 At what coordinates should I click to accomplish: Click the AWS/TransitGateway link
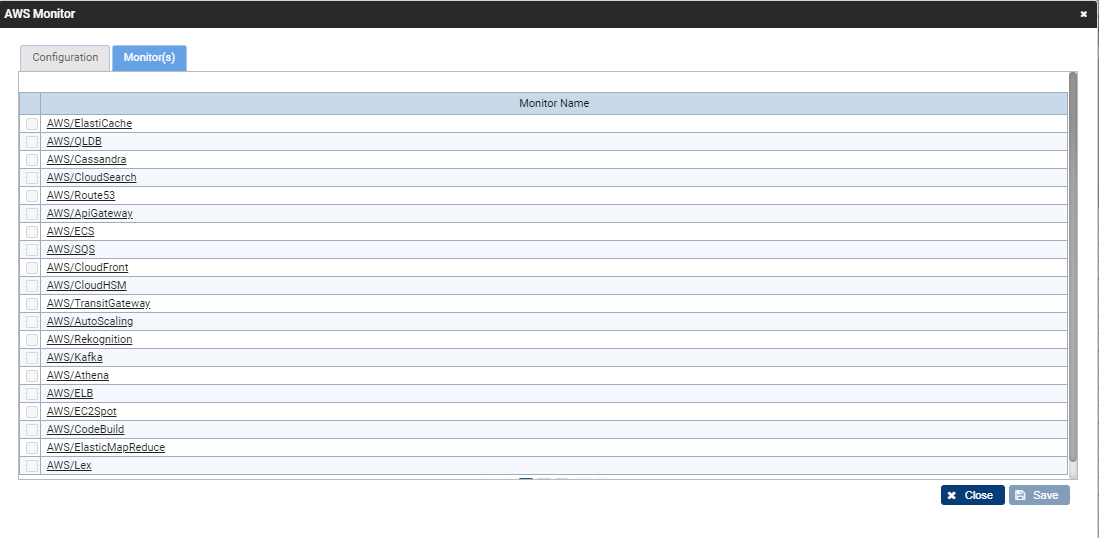coord(98,303)
